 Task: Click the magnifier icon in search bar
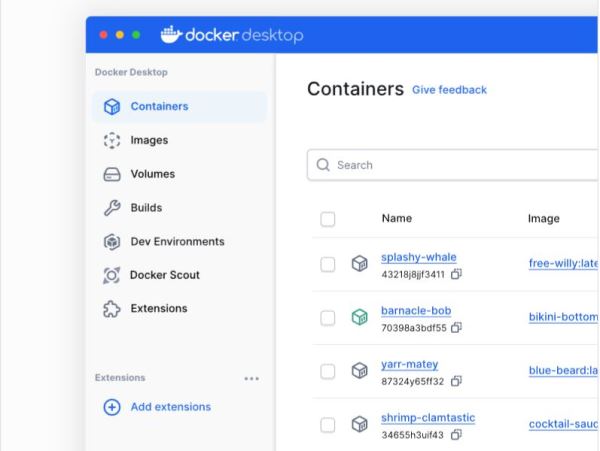coord(323,165)
